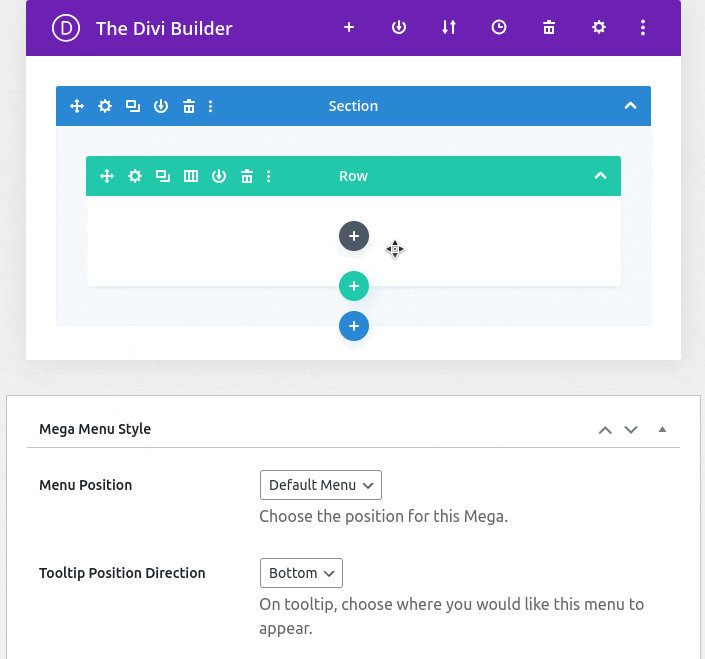Move Mega Menu Style panel down

(x=631, y=430)
